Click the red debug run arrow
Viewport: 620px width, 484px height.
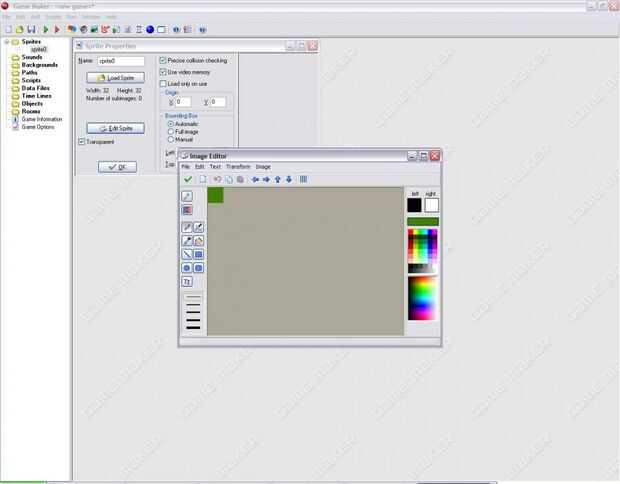pos(57,29)
